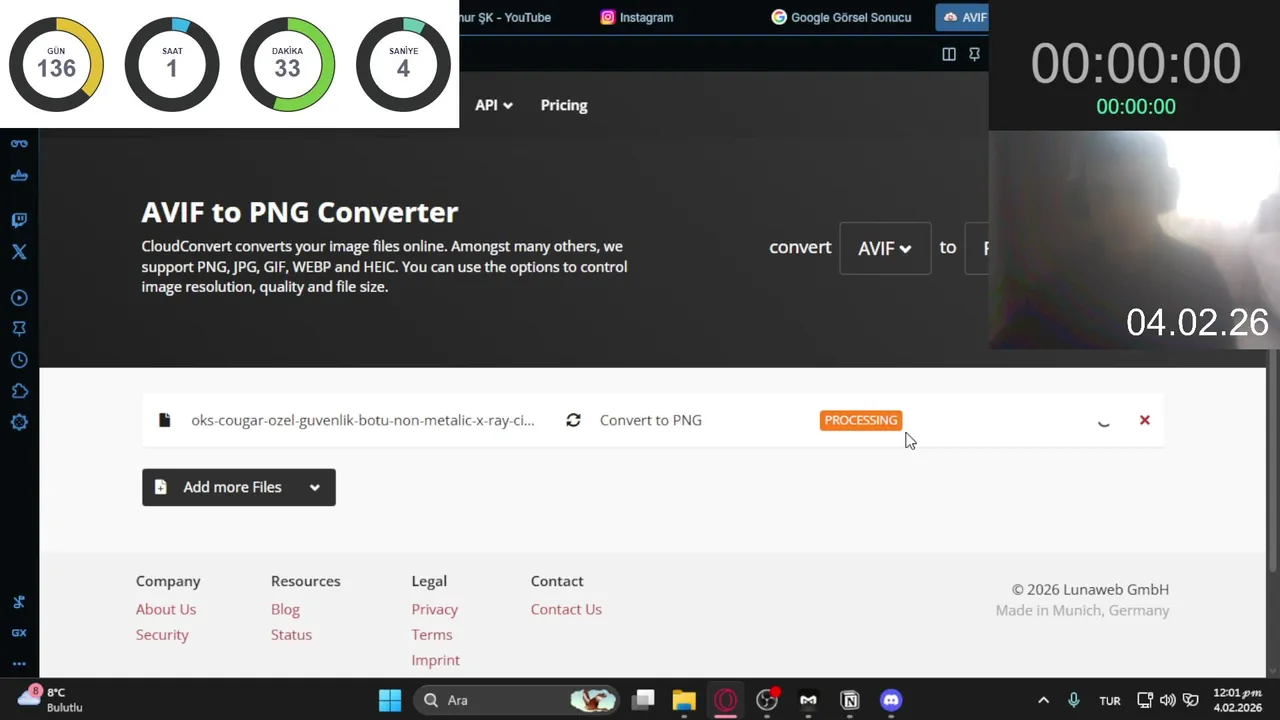
Task: Click the Opera GX taskbar icon
Action: tap(726, 700)
